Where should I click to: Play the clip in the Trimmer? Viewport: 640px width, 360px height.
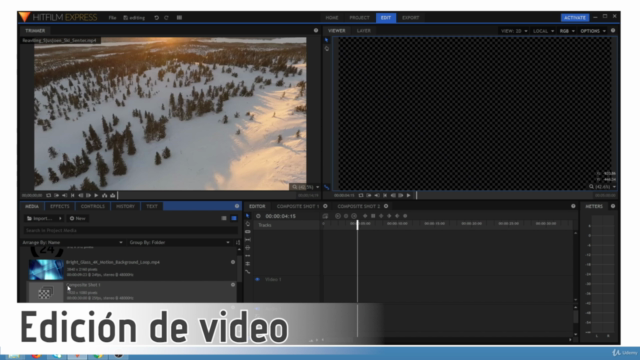[x=96, y=196]
